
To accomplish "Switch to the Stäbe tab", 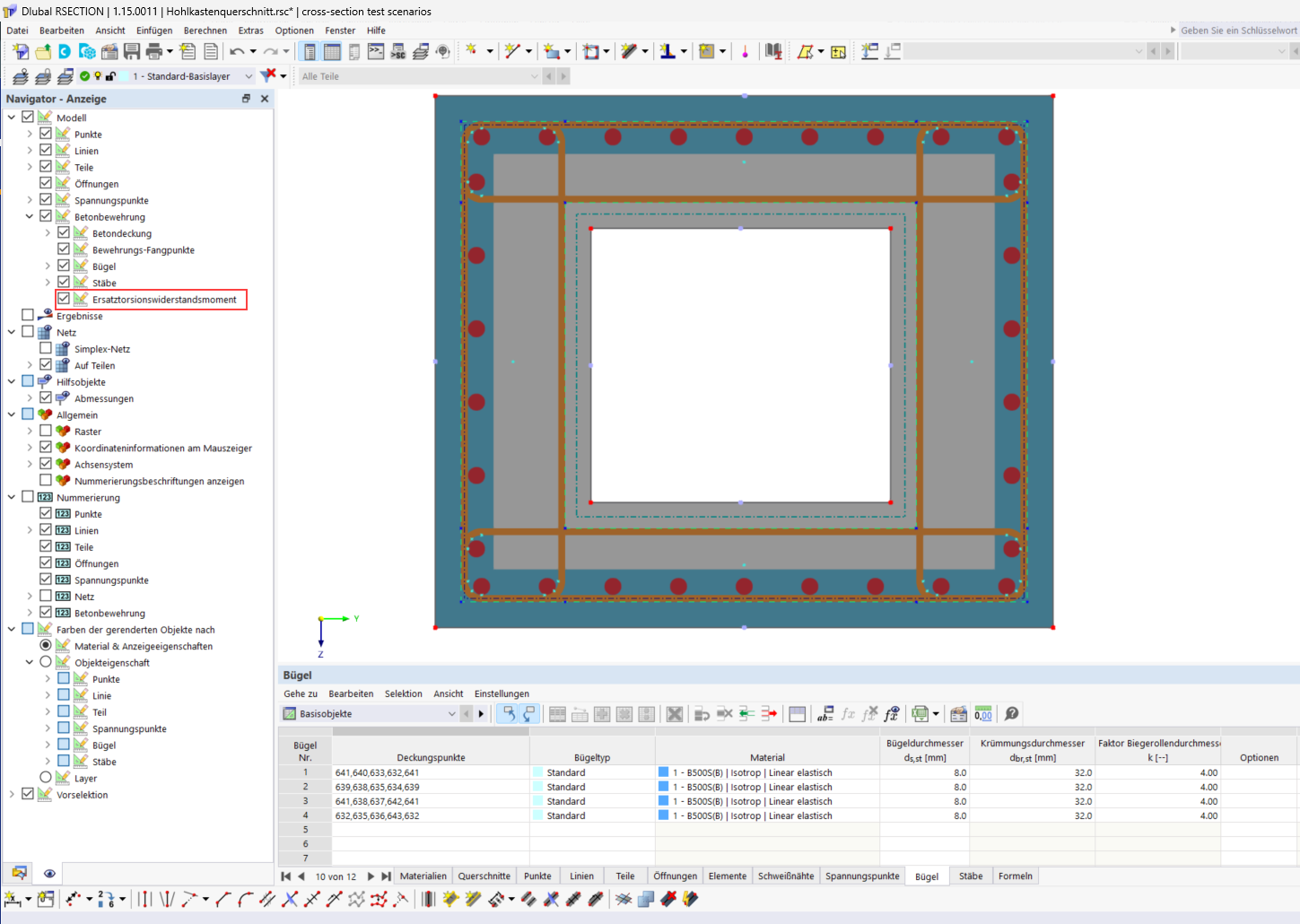I will click(971, 876).
